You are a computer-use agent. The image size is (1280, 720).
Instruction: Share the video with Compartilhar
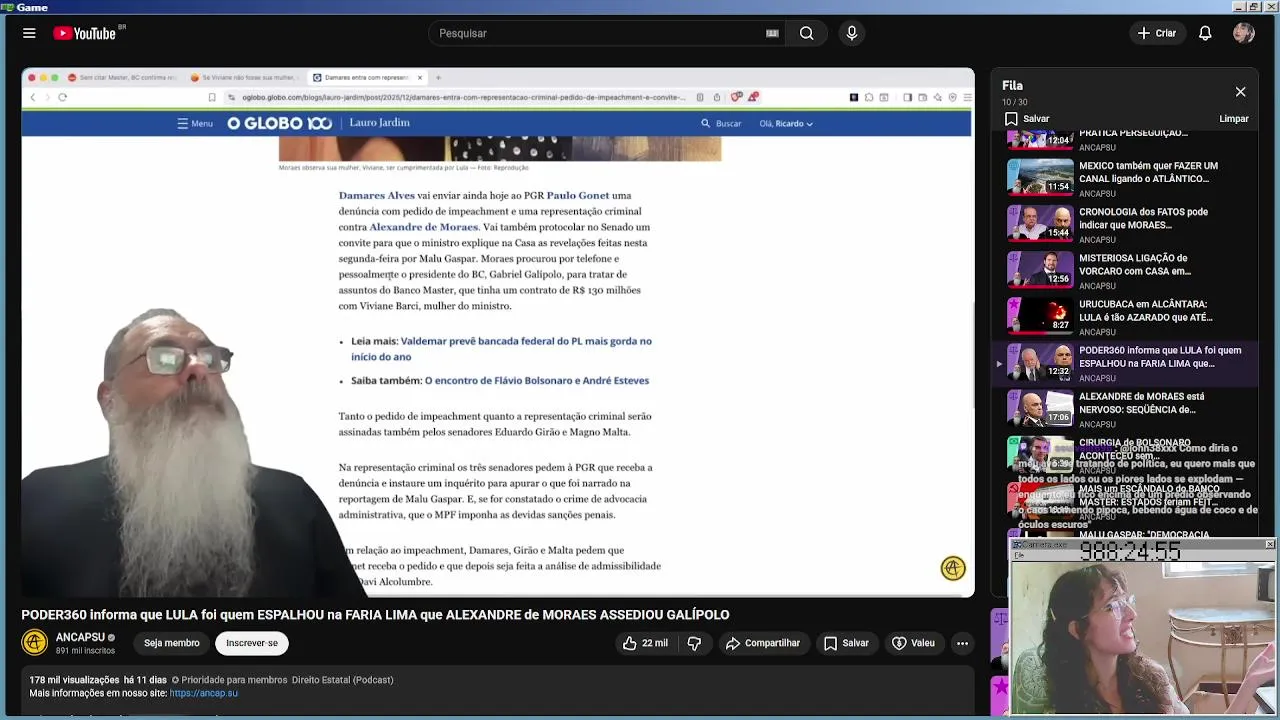762,643
